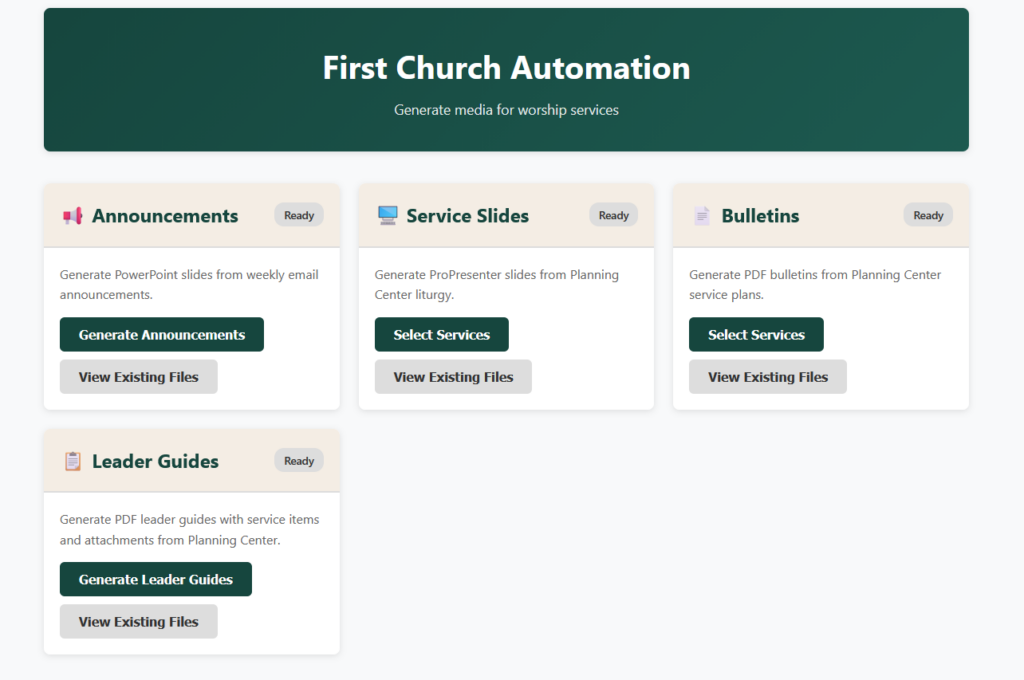Click the Ready badge on the Announcements card
1024x680 pixels.
(x=299, y=215)
